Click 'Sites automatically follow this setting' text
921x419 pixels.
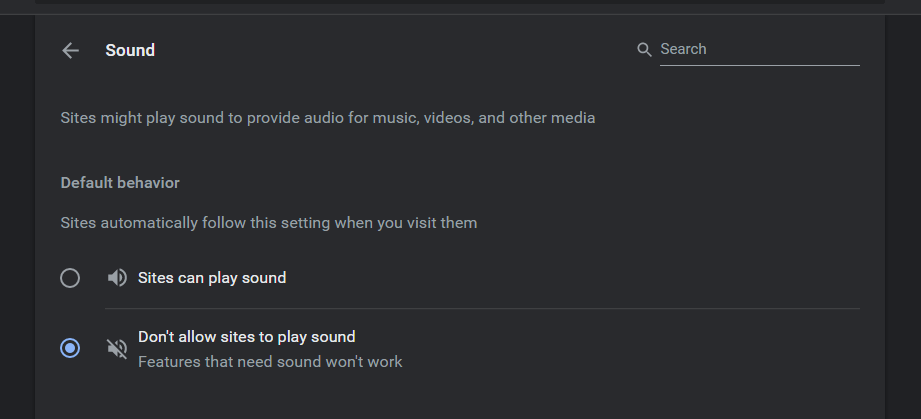coord(269,223)
